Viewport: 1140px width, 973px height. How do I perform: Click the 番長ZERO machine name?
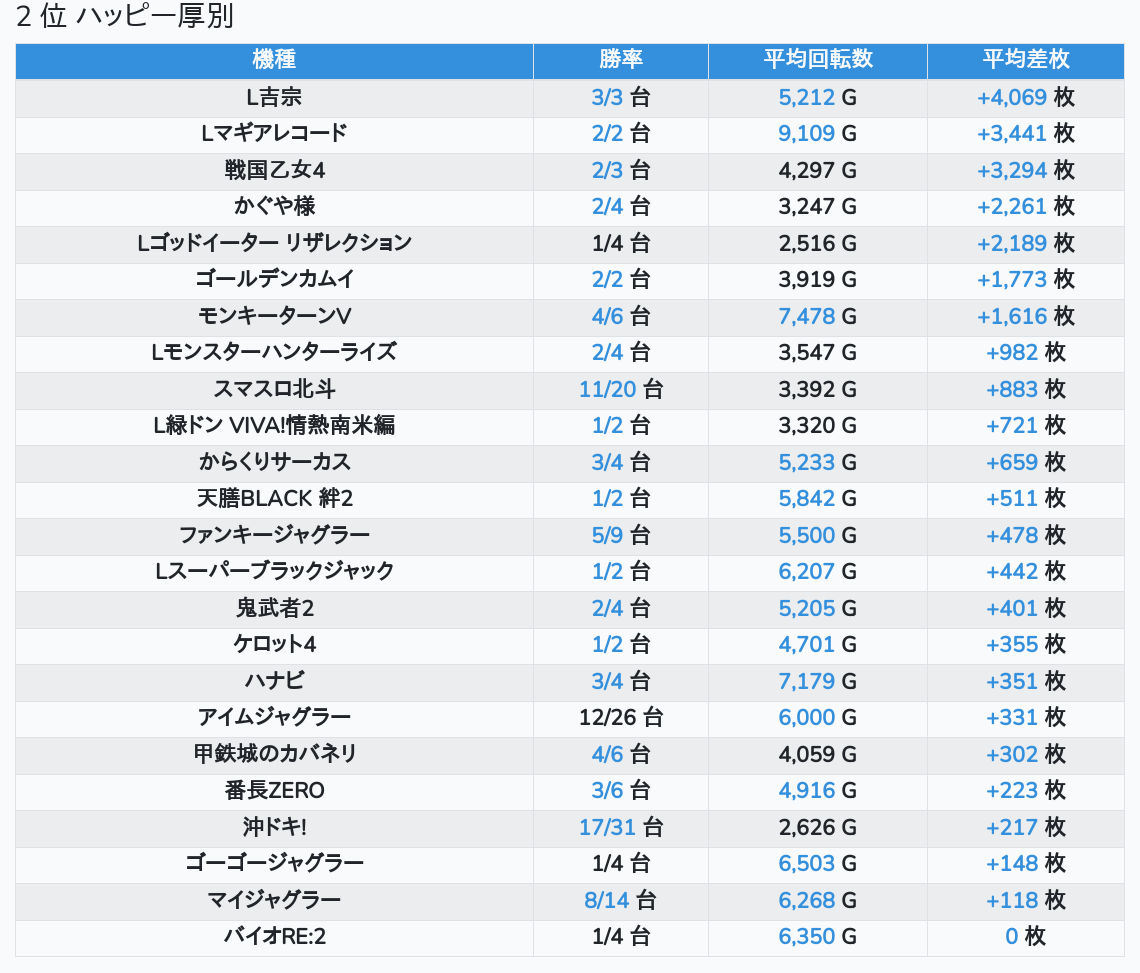[x=274, y=790]
